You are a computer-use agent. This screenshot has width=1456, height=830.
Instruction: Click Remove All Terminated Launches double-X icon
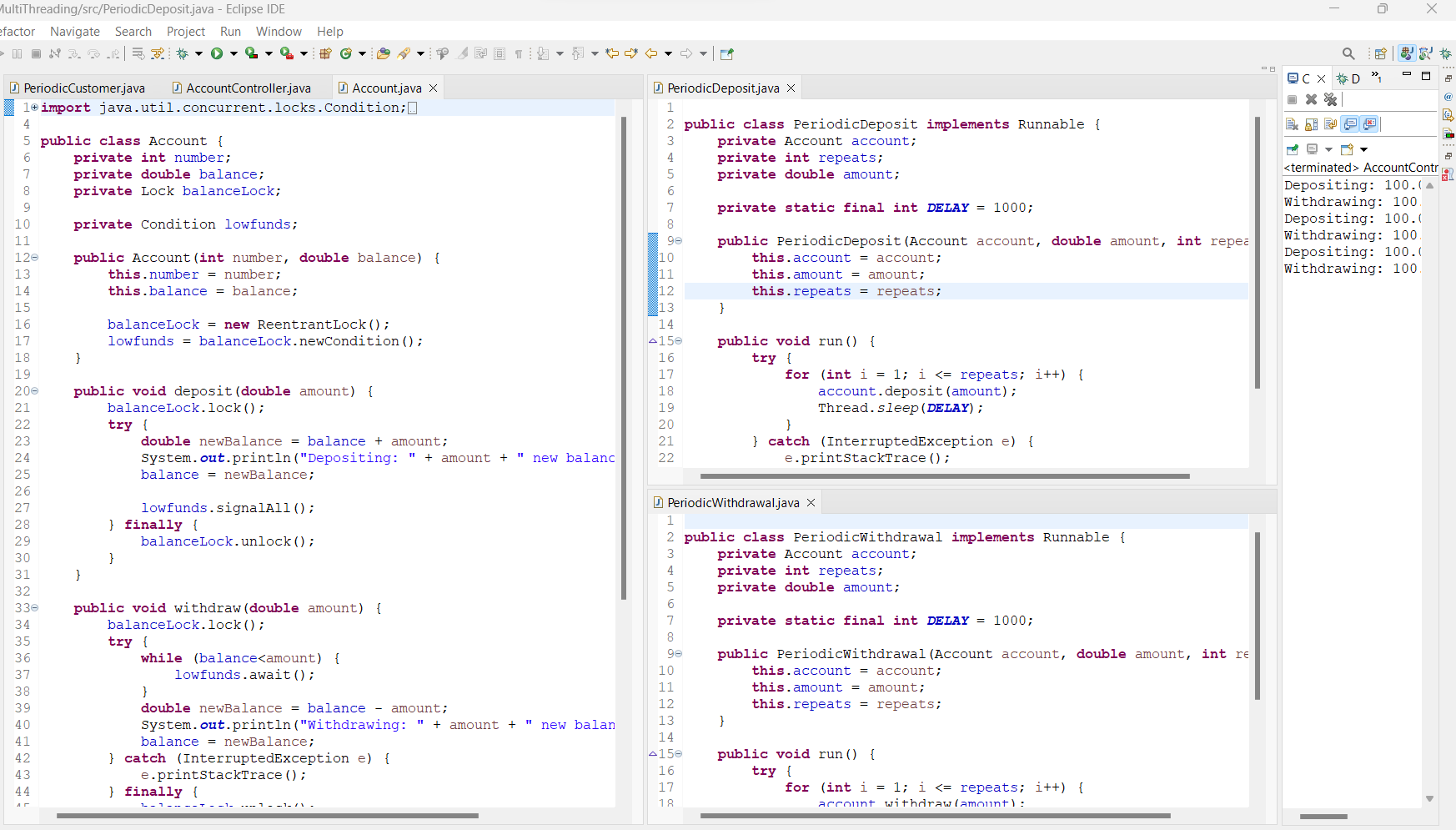1330,99
